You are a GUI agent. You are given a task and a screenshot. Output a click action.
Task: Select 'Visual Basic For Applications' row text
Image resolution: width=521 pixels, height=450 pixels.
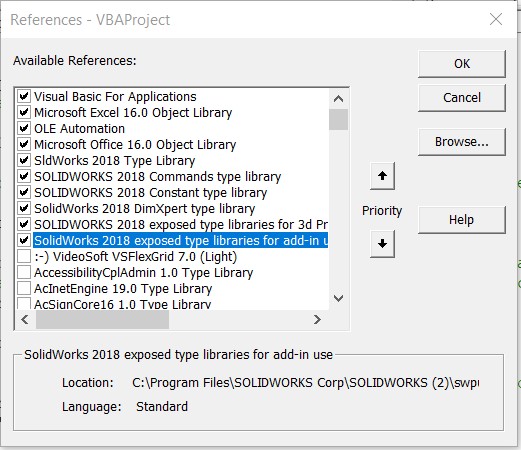(x=115, y=96)
